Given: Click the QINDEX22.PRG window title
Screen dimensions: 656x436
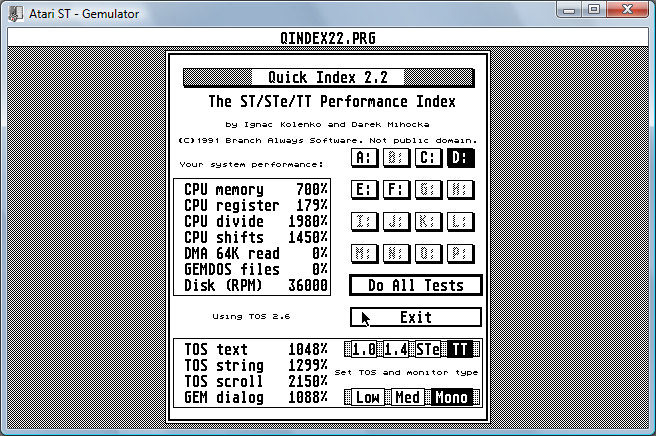Looking at the screenshot, I should [328, 38].
